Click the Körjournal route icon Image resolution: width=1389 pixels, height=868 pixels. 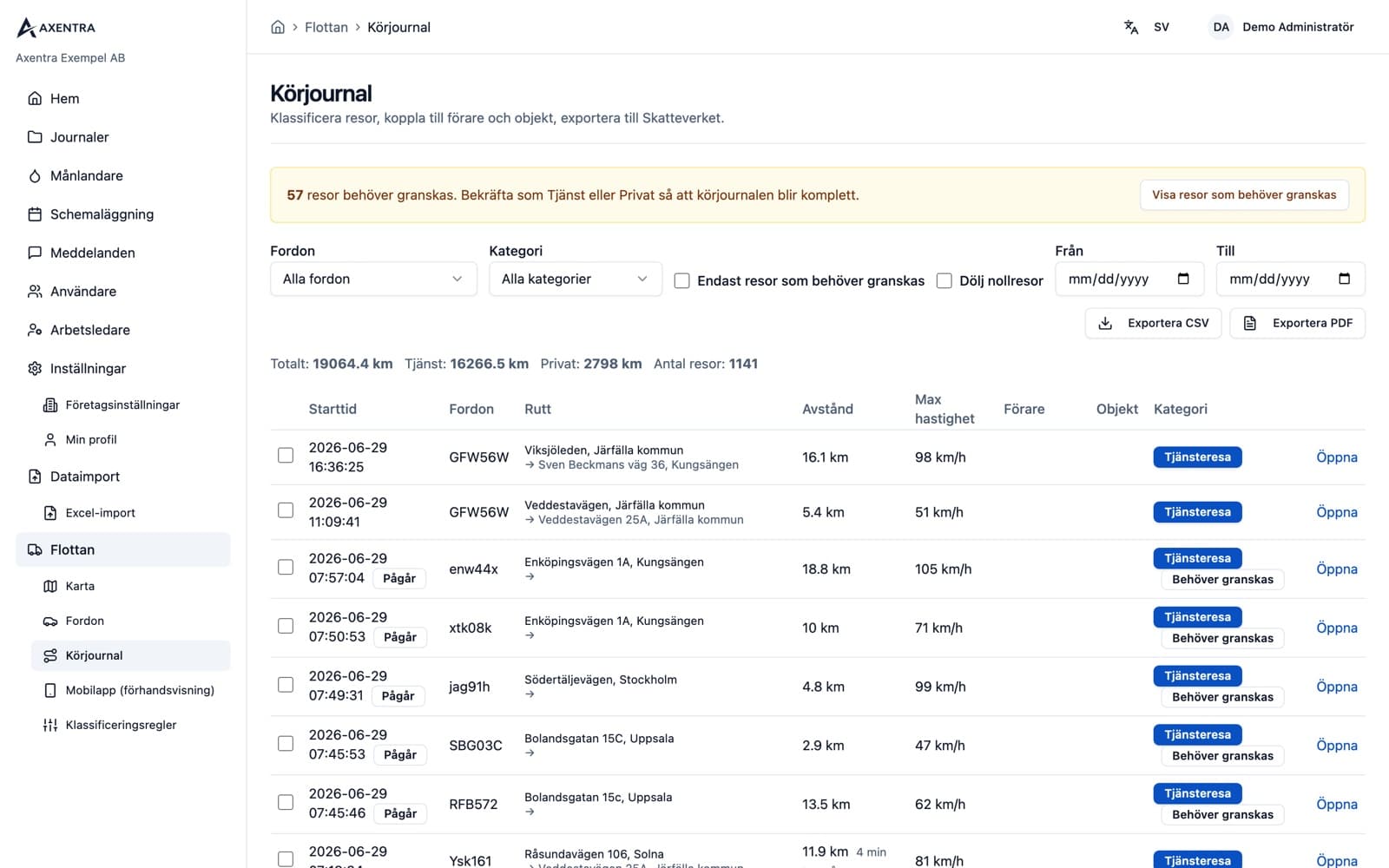[x=50, y=655]
